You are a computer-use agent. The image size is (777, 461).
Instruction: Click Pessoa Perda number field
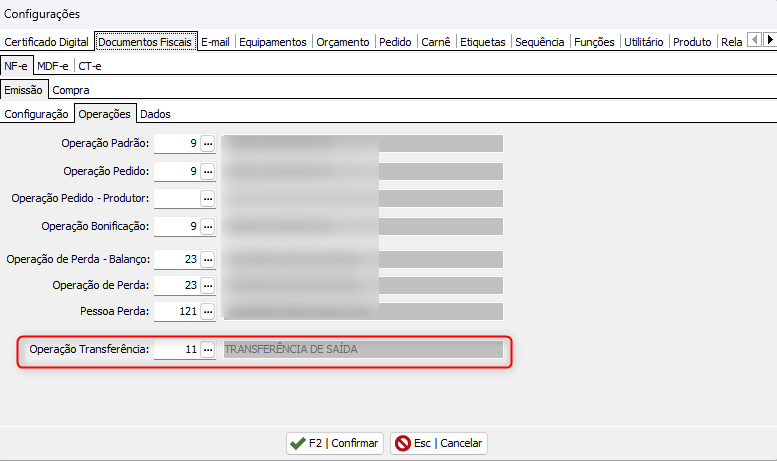coord(176,312)
